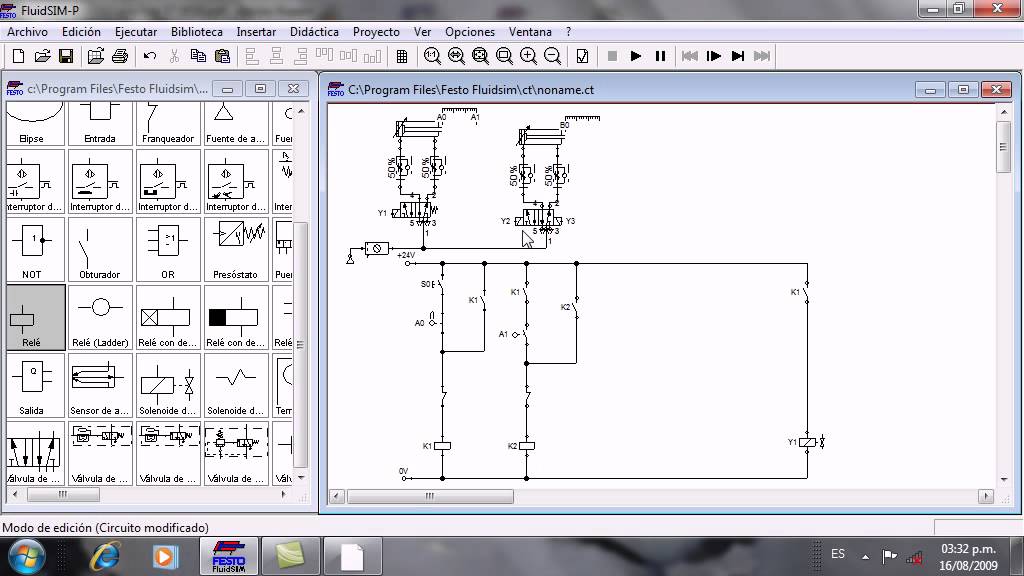Open the Ventana menu
Screen dimensions: 1024x576
tap(530, 31)
